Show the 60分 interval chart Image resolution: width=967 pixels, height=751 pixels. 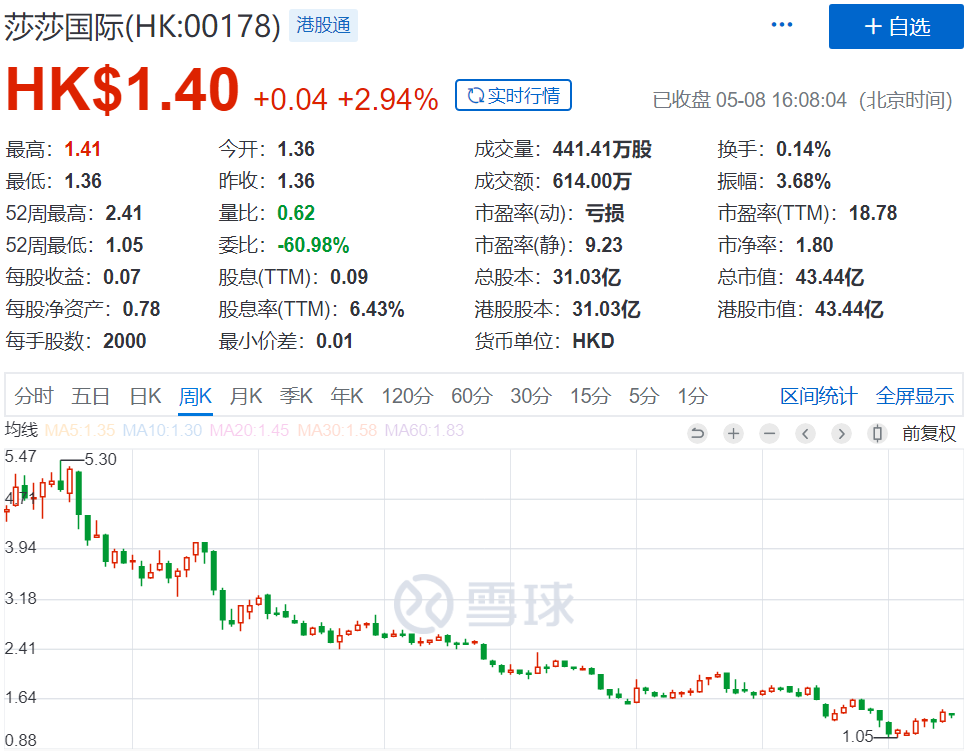(x=472, y=396)
